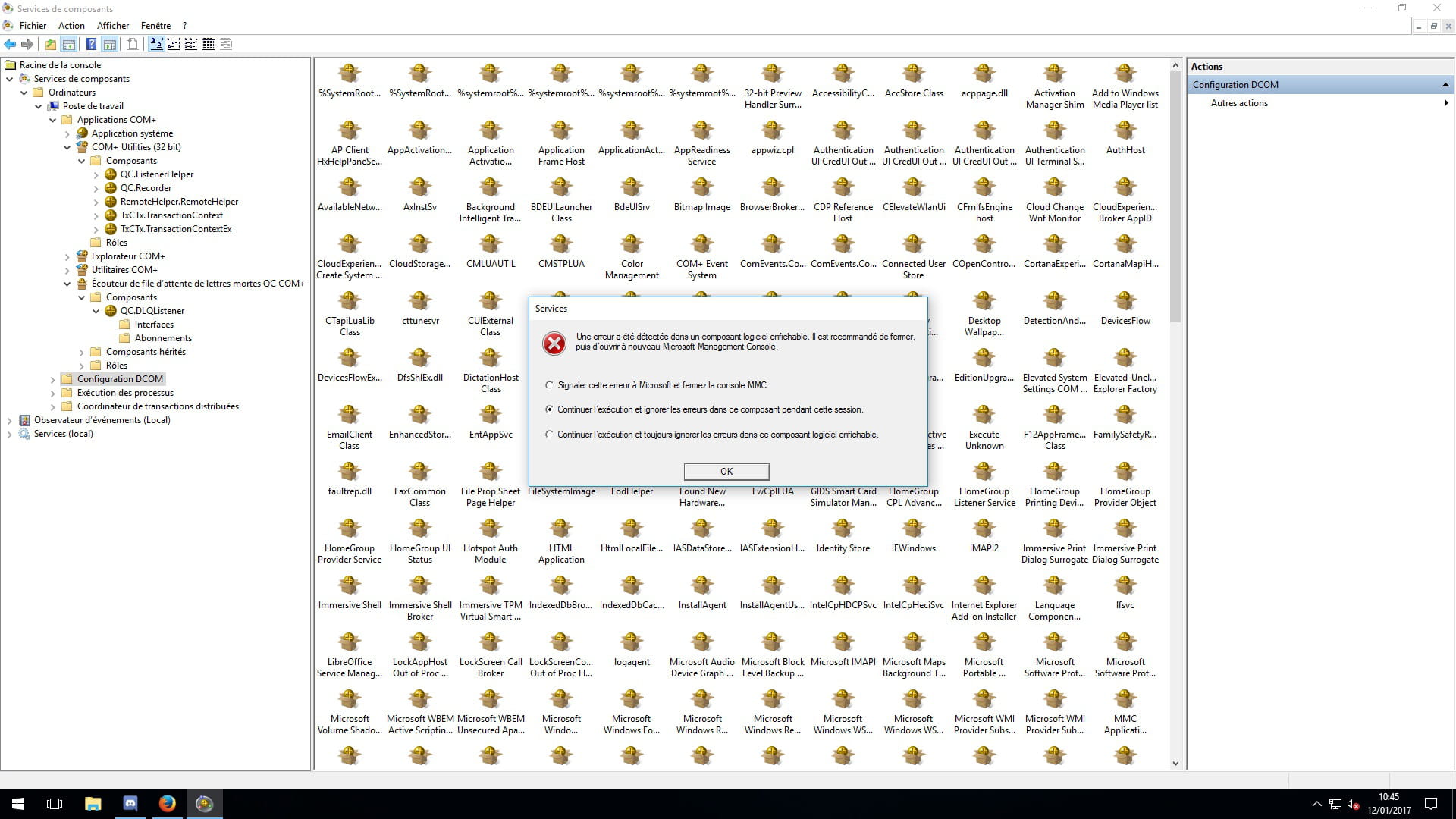The width and height of the screenshot is (1456, 819).
Task: Open the Action menu
Action: click(x=71, y=25)
